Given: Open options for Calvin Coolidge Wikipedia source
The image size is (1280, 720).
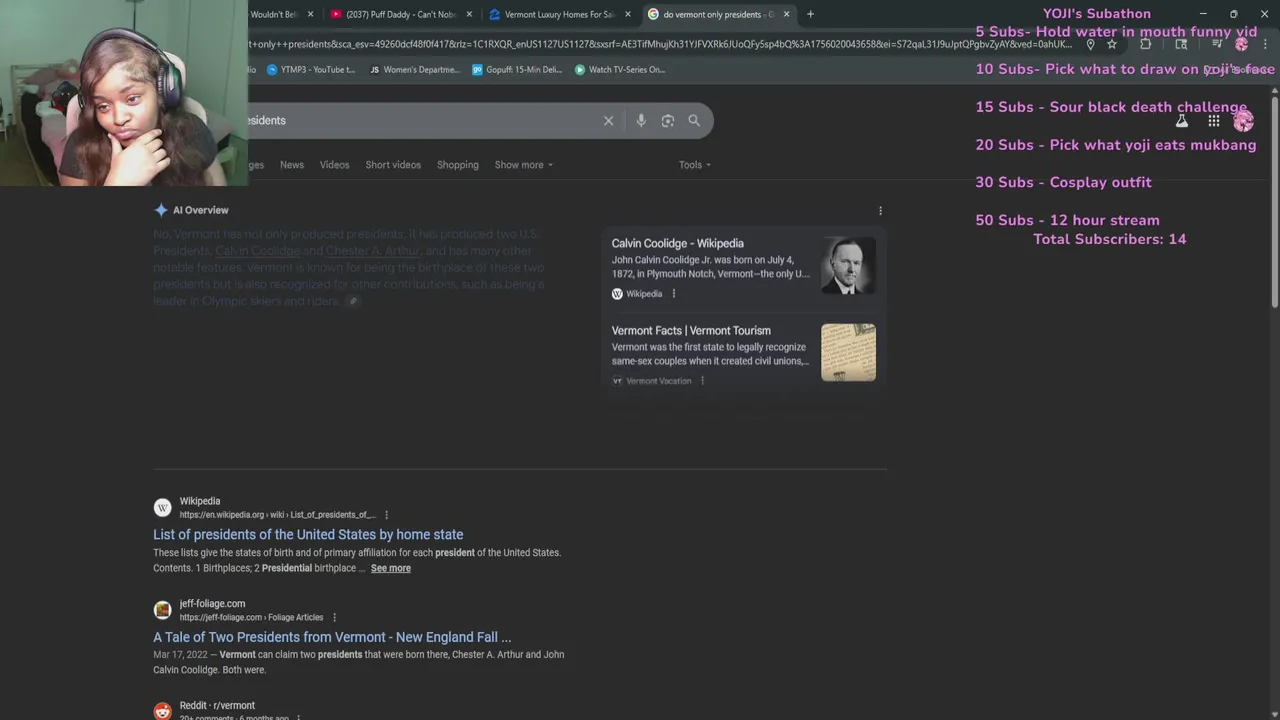Looking at the screenshot, I should (674, 294).
